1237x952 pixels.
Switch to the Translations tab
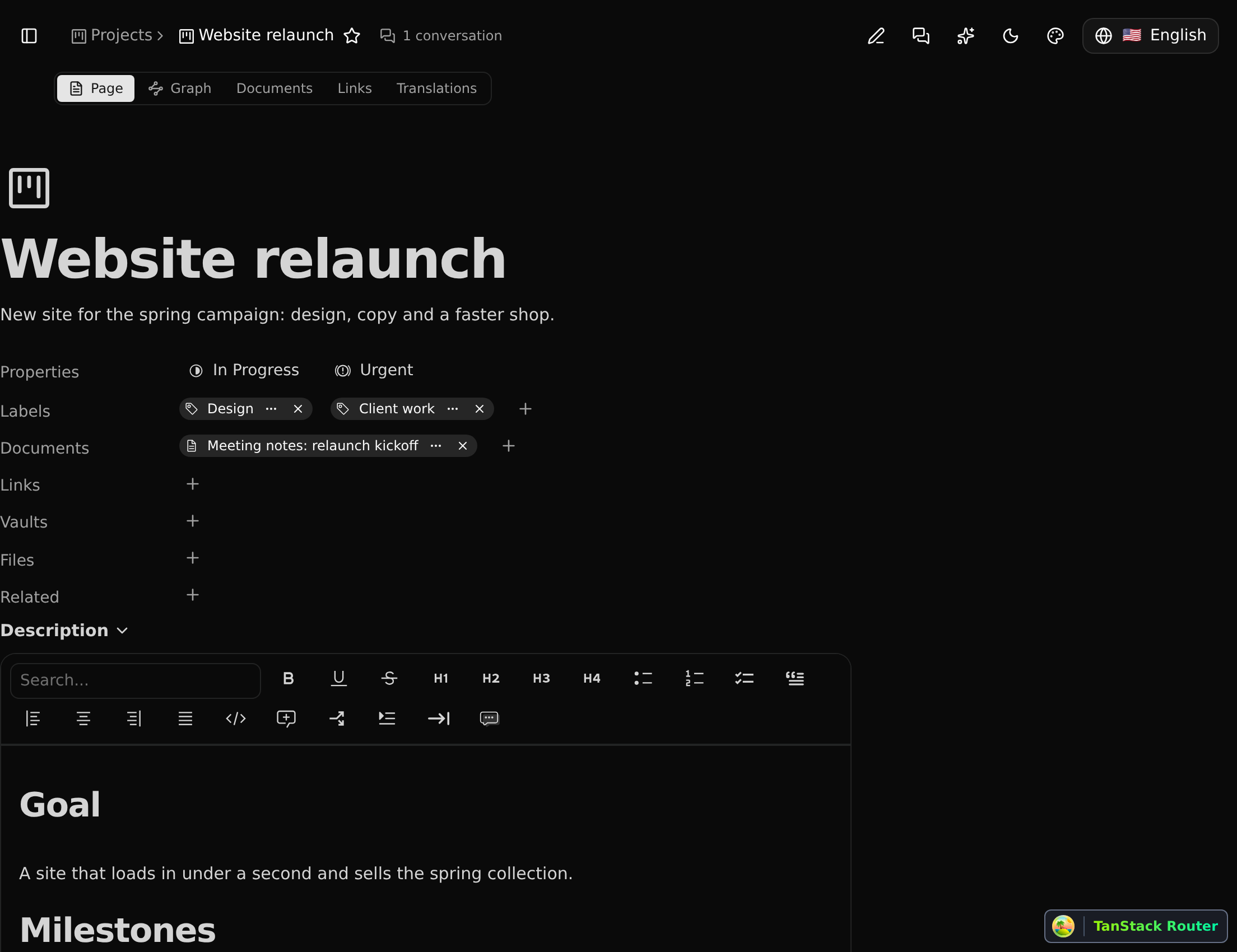coord(436,88)
